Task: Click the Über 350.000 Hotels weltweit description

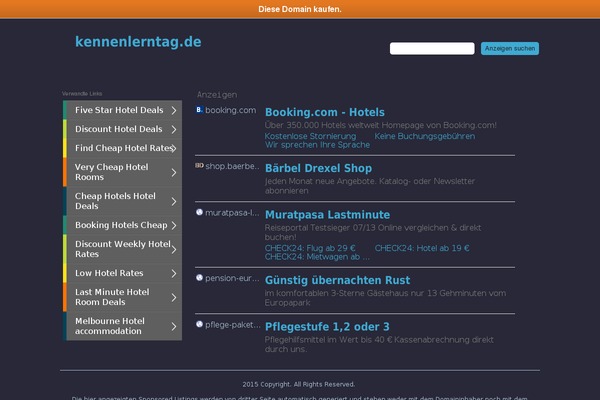Action: coord(381,125)
